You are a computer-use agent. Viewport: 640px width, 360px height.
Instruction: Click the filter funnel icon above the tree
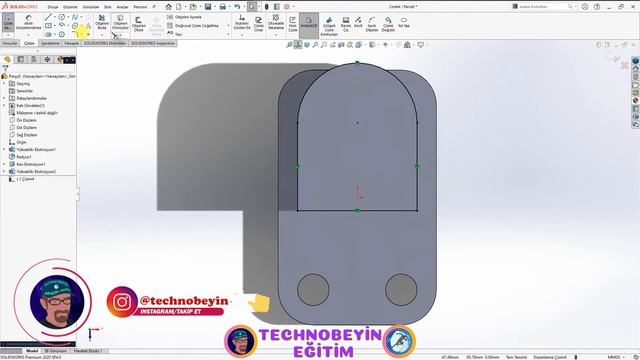point(5,69)
